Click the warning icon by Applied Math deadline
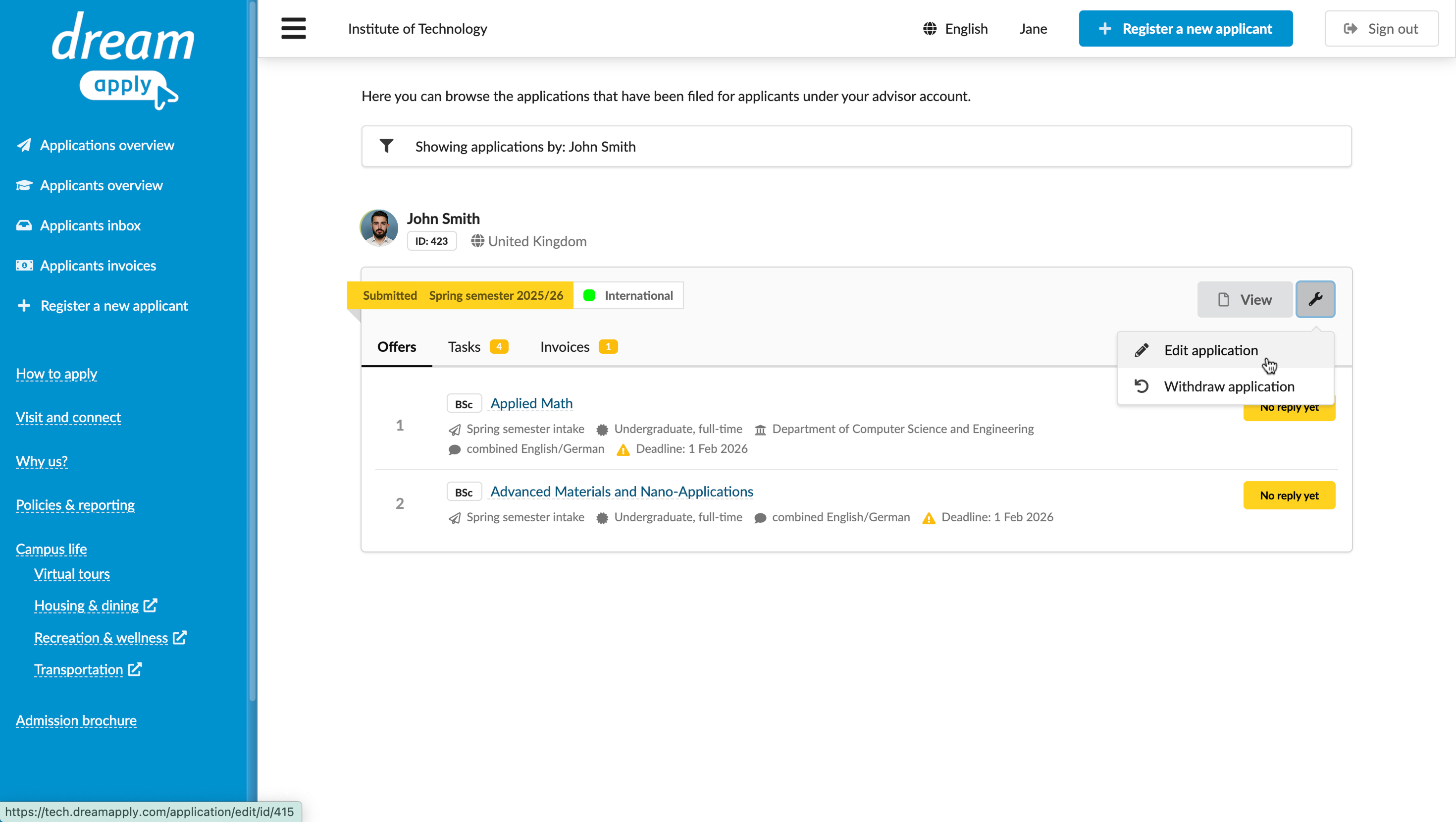Screen dimensions: 1456x822 coord(623,449)
